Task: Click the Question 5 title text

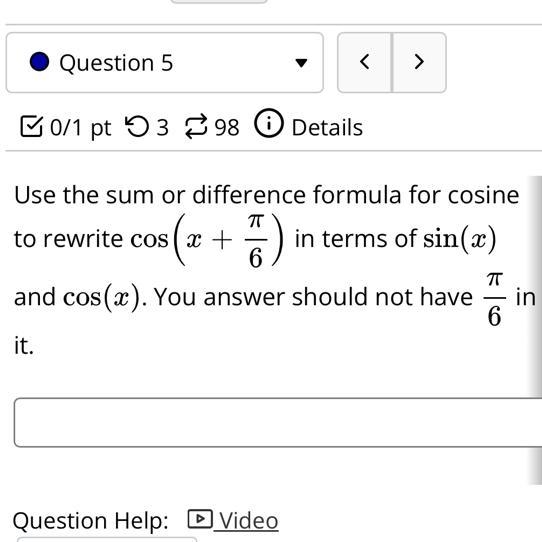Action: coord(116,63)
